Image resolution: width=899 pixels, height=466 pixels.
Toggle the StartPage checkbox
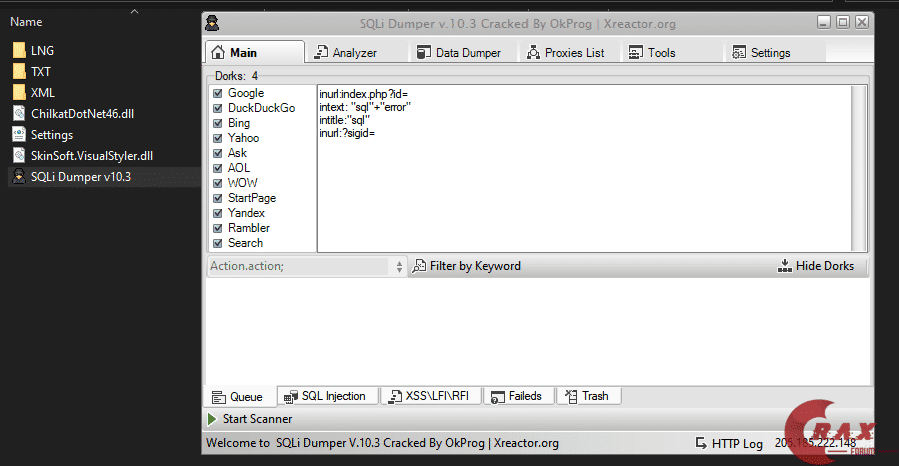click(218, 198)
